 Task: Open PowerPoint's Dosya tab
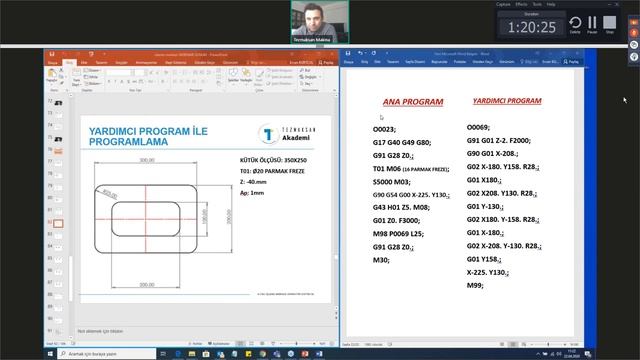[x=53, y=62]
